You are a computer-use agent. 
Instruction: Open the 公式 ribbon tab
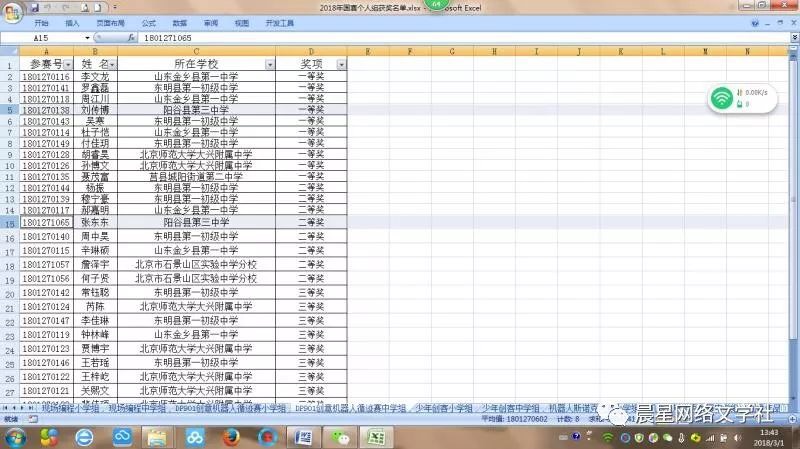[x=148, y=22]
